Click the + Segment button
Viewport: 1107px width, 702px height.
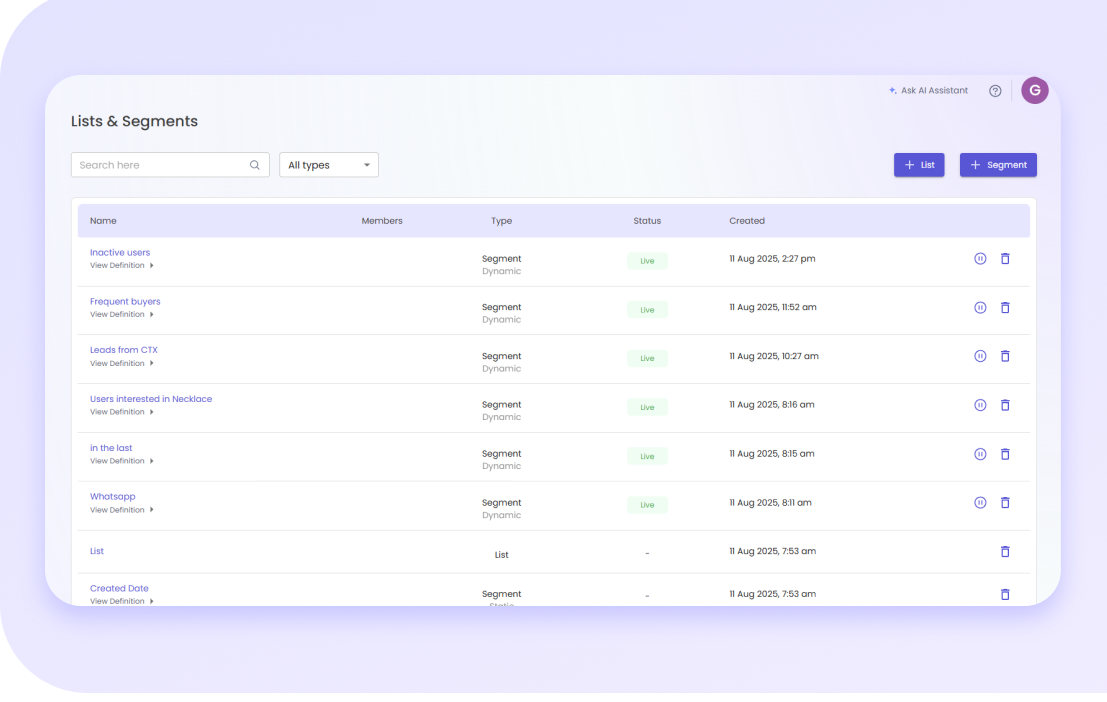(998, 165)
